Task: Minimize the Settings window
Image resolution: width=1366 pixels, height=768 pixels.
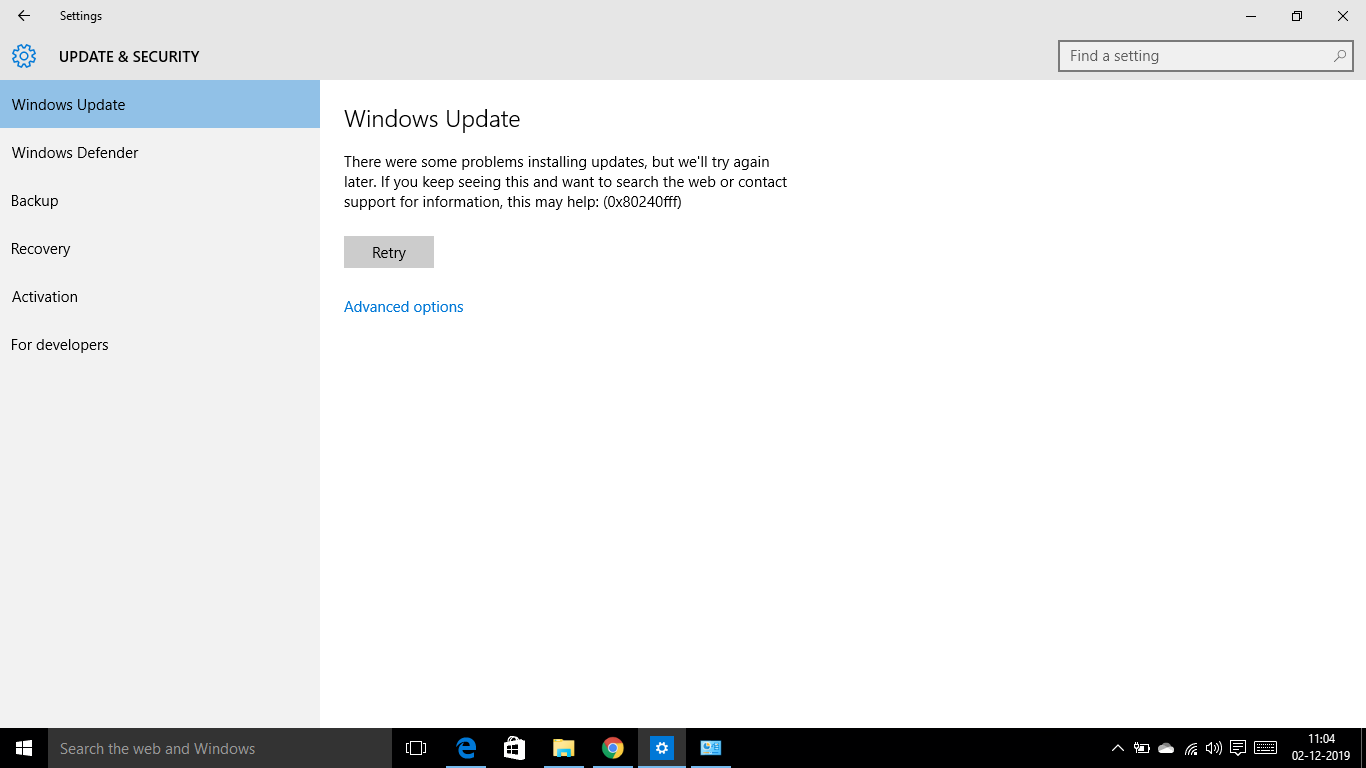Action: [1251, 16]
